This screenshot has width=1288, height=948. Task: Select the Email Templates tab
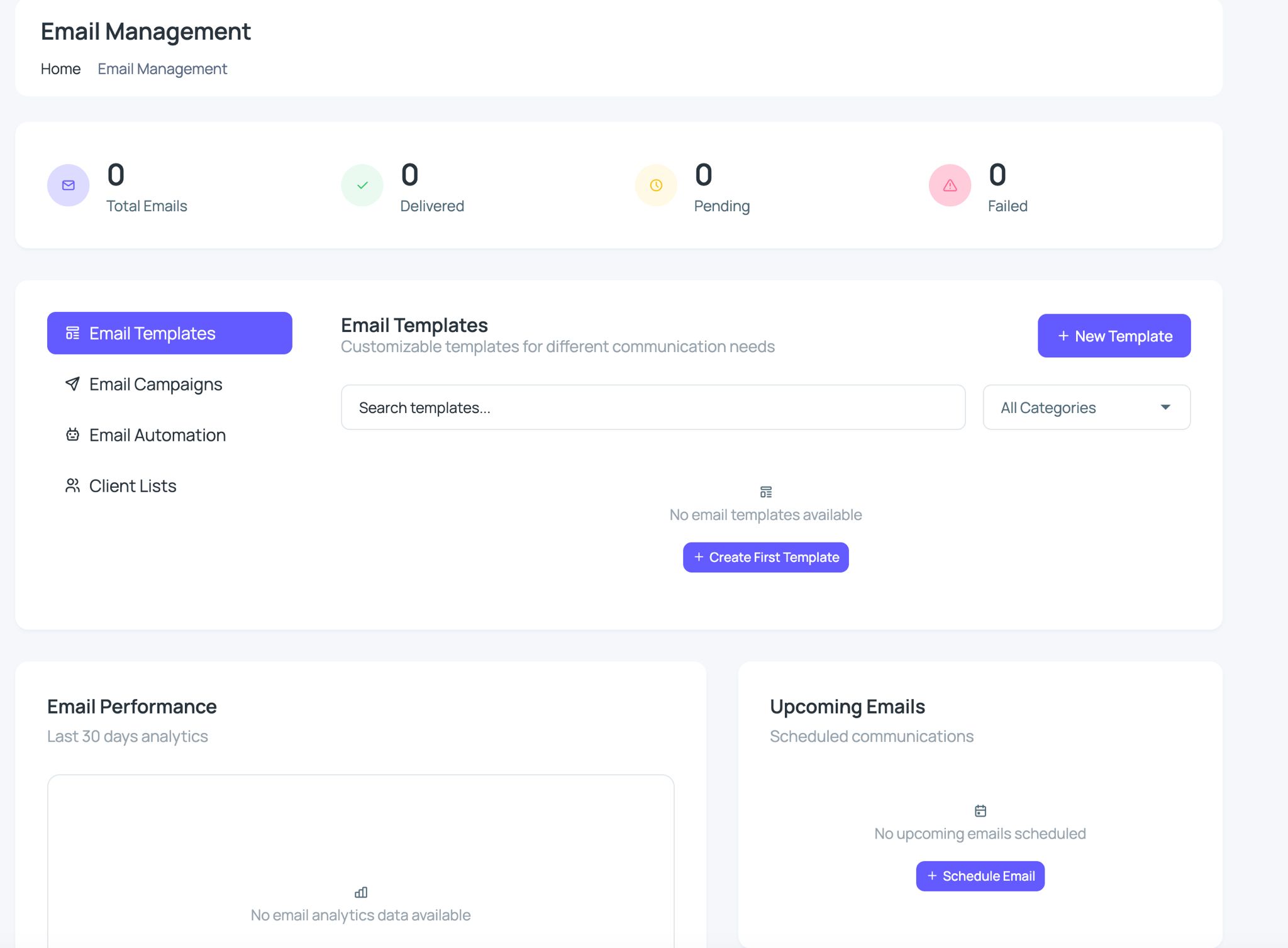[x=169, y=333]
